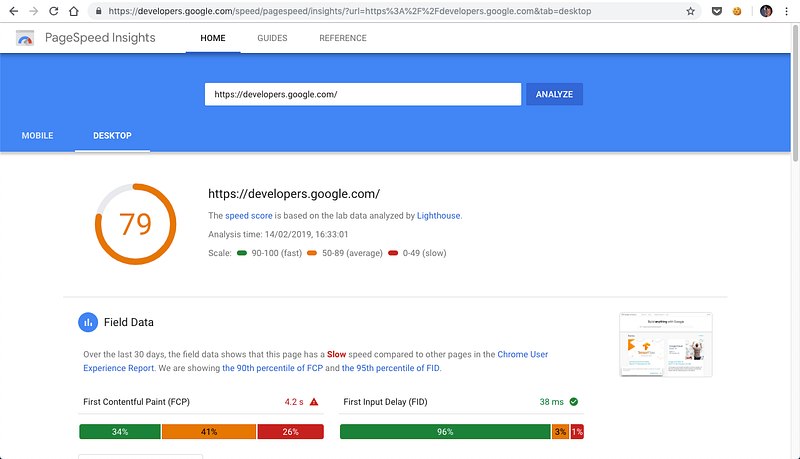The height and width of the screenshot is (459, 800).
Task: Click the FID red 1% bar segment
Action: (577, 431)
